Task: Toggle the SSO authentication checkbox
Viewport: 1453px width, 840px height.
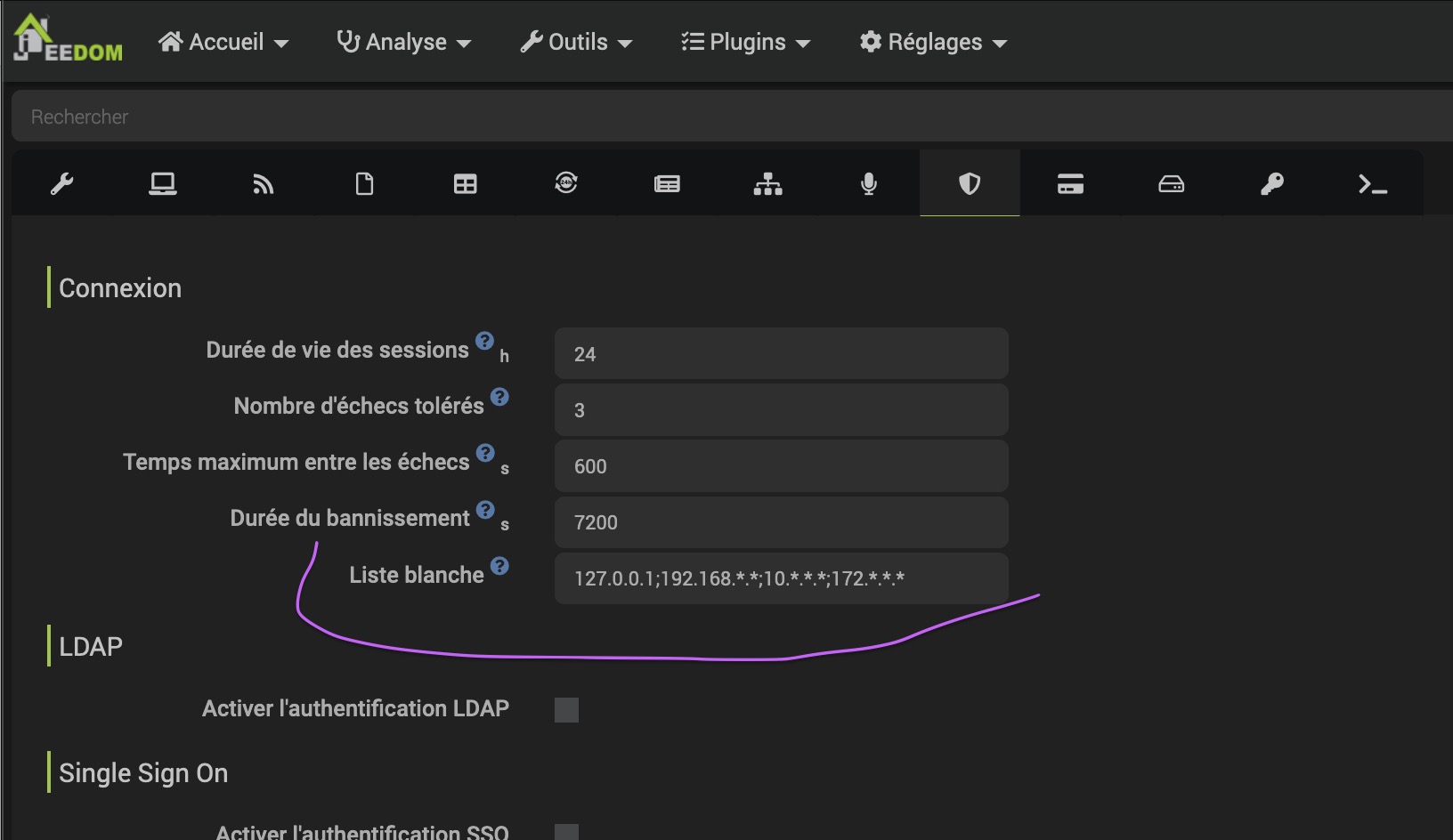Action: 566,832
